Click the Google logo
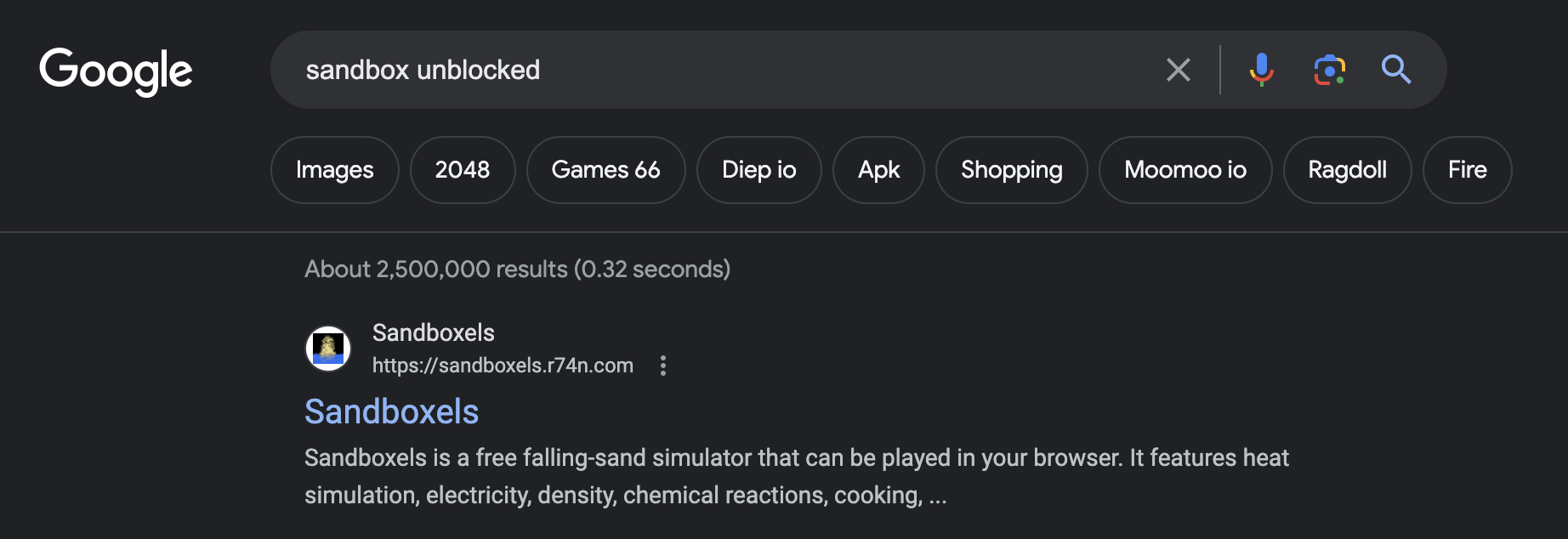This screenshot has height=539, width=1568. click(116, 71)
